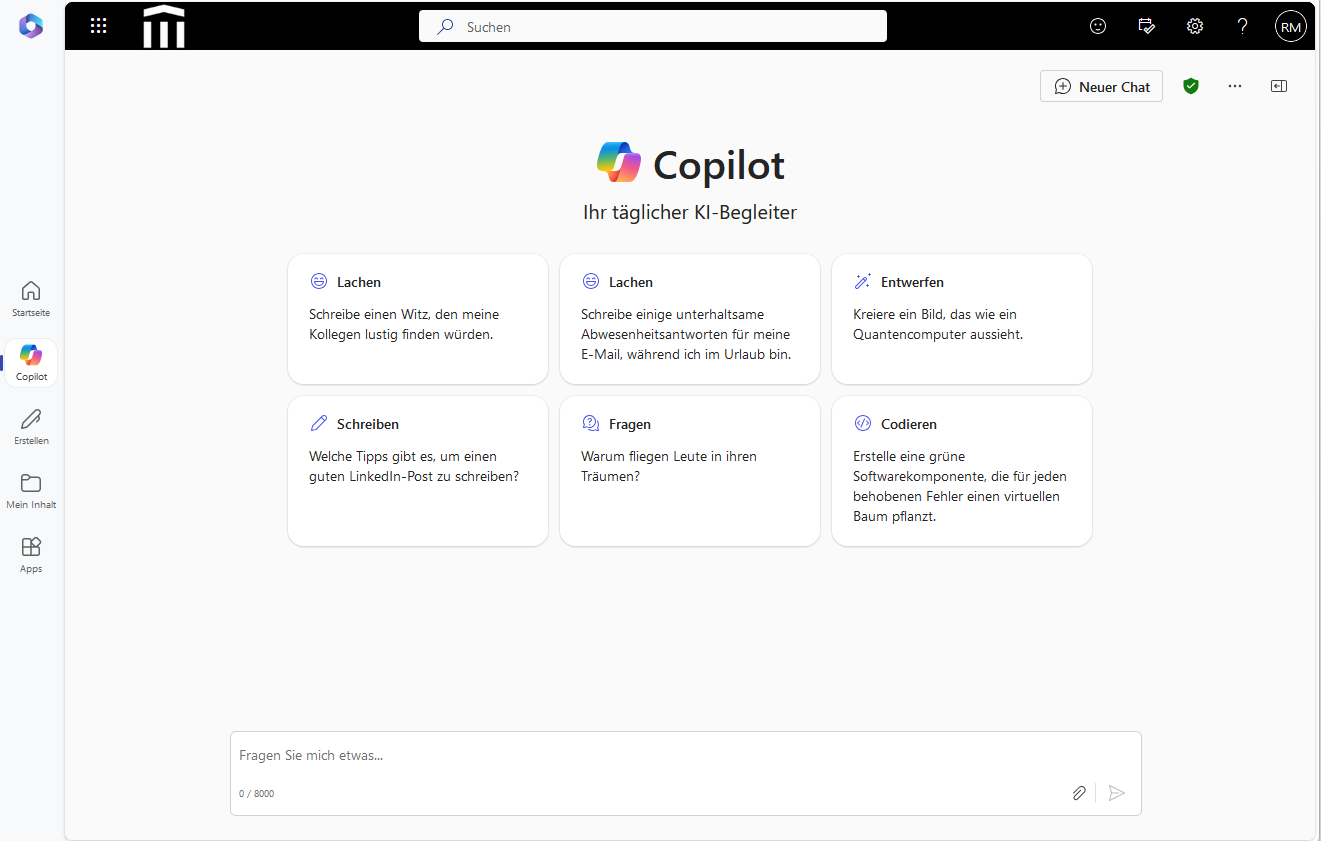Open Erstellen in the sidebar
The image size is (1321, 841).
tap(31, 426)
